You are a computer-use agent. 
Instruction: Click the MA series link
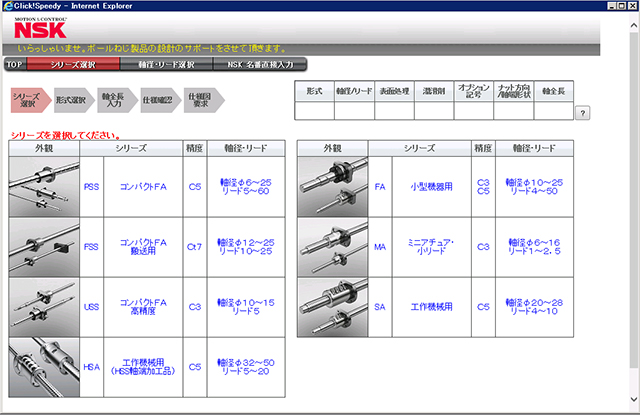[x=380, y=247]
